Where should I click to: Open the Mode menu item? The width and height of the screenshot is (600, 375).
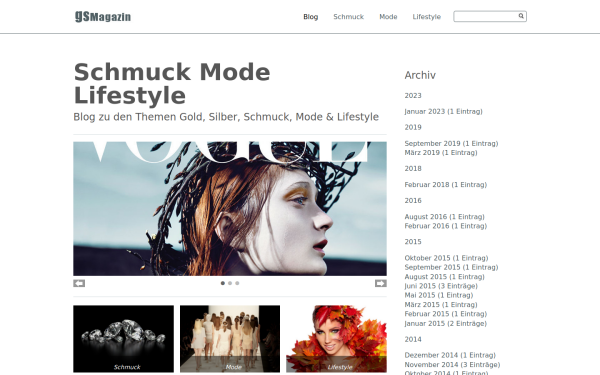(388, 17)
